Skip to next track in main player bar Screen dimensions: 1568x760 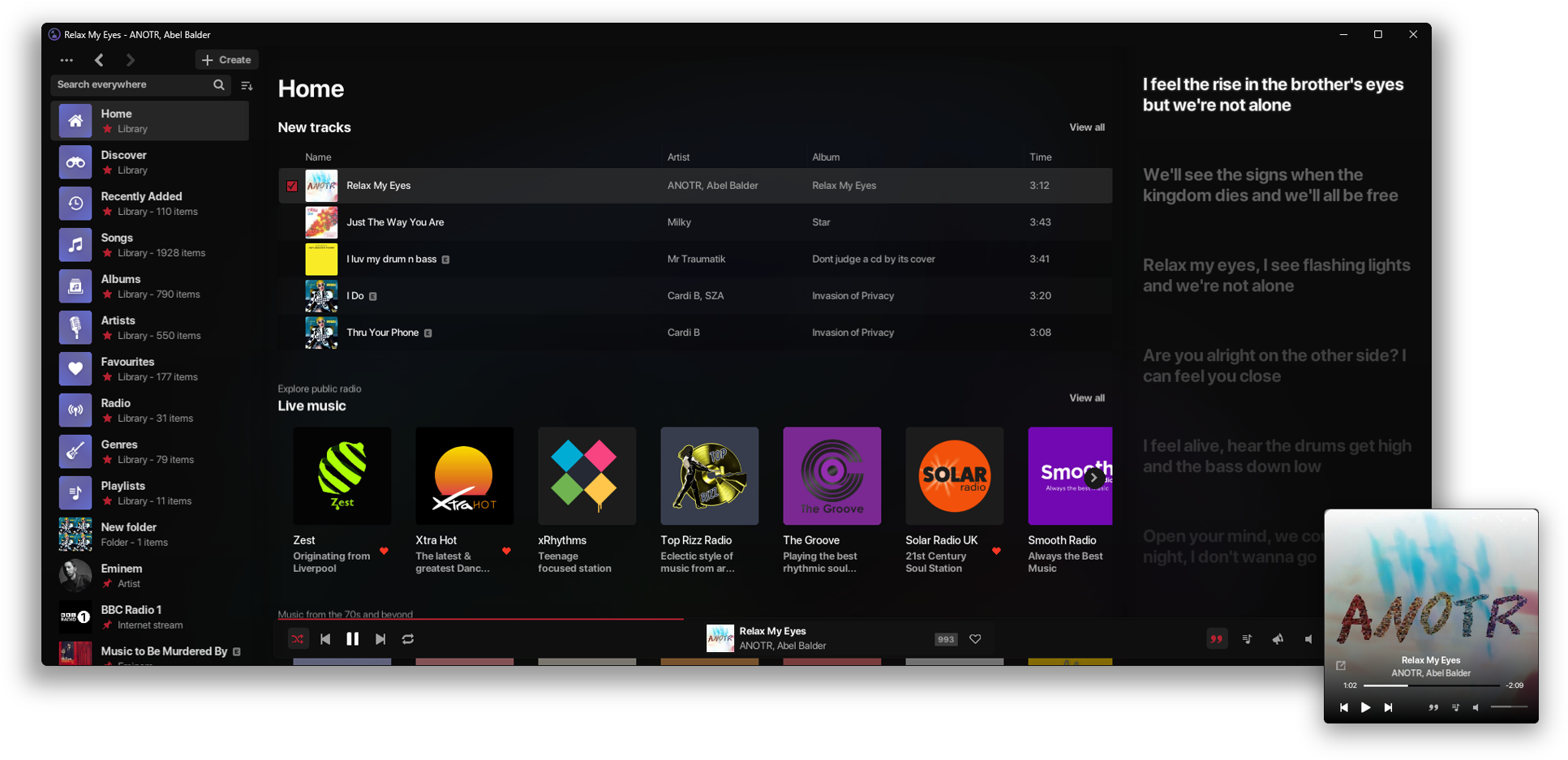tap(380, 639)
